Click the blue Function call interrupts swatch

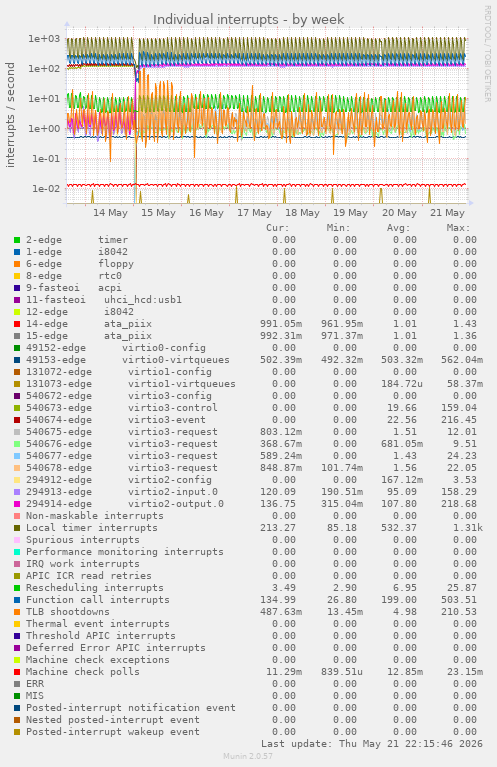pos(17,600)
